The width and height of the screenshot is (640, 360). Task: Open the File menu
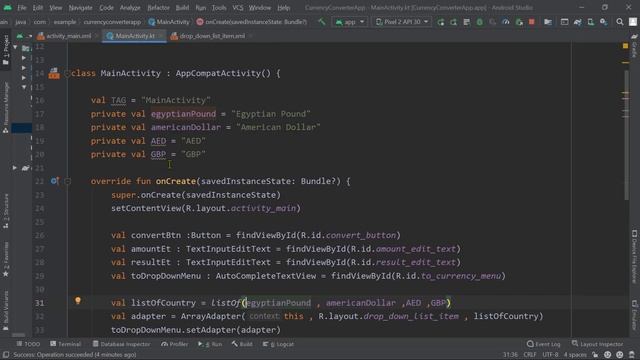click(22, 8)
